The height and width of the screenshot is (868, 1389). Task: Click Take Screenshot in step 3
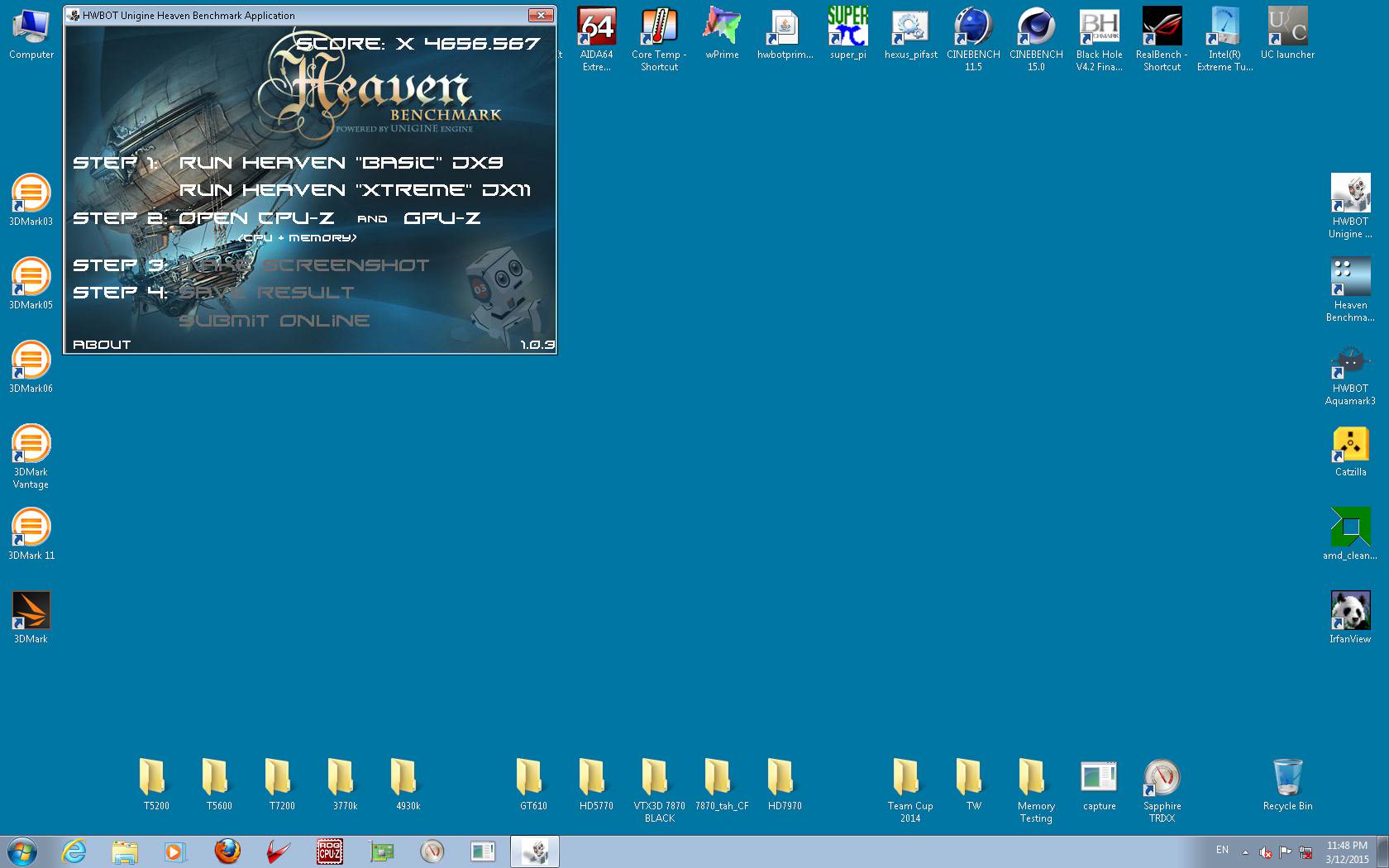[304, 265]
